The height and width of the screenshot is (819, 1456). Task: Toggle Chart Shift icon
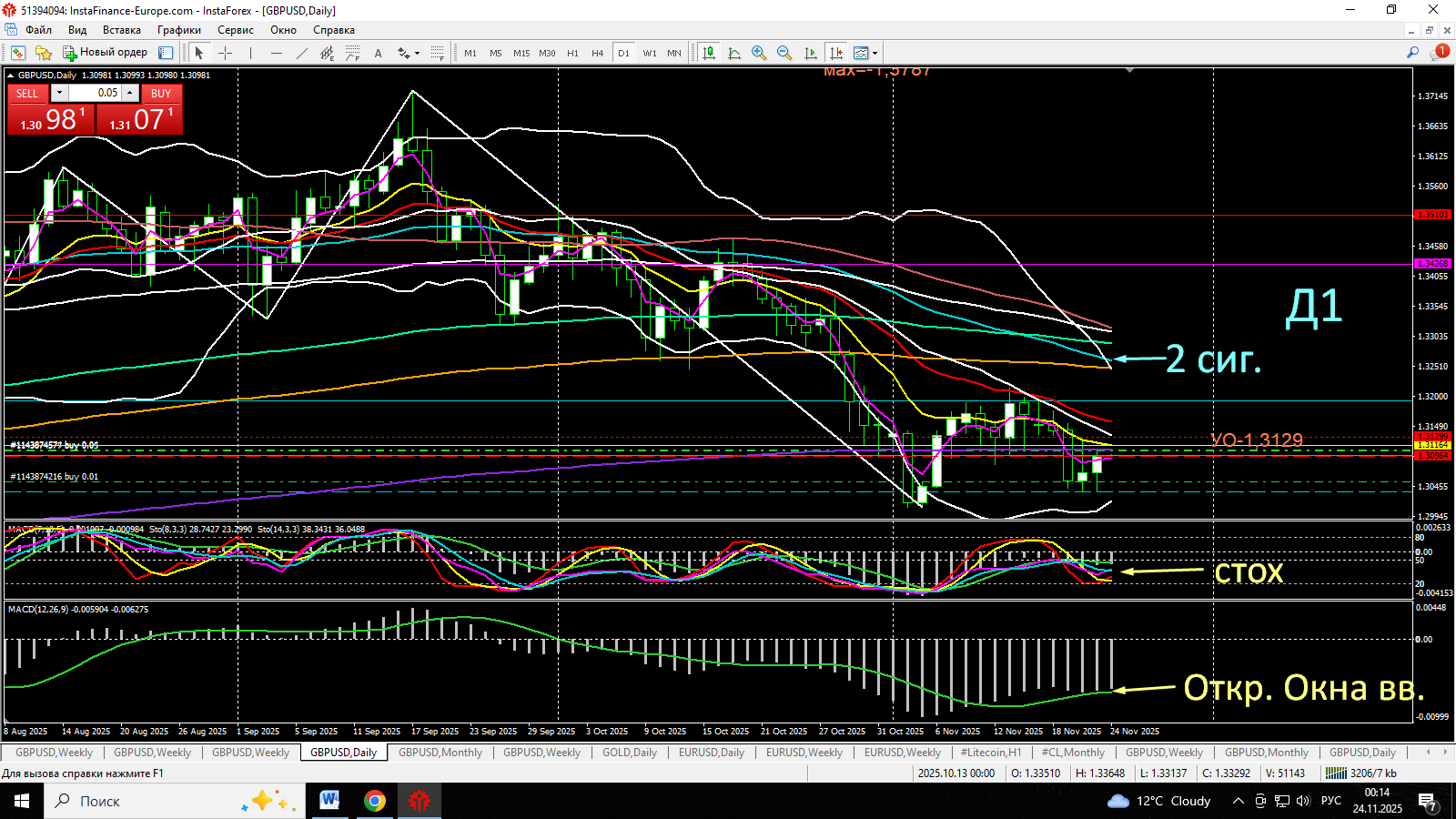coord(835,53)
